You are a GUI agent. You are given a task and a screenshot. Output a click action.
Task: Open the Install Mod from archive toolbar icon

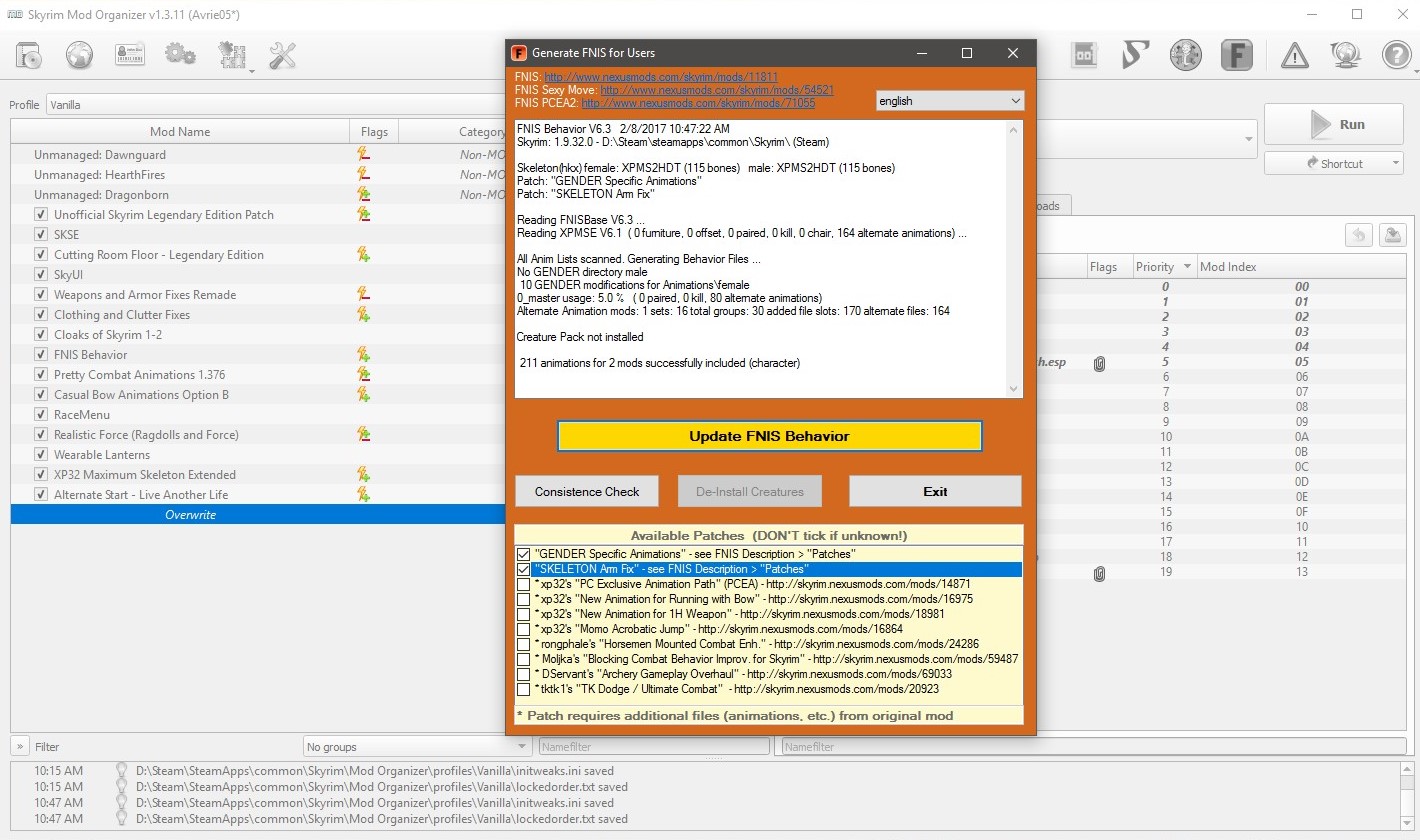click(x=29, y=55)
